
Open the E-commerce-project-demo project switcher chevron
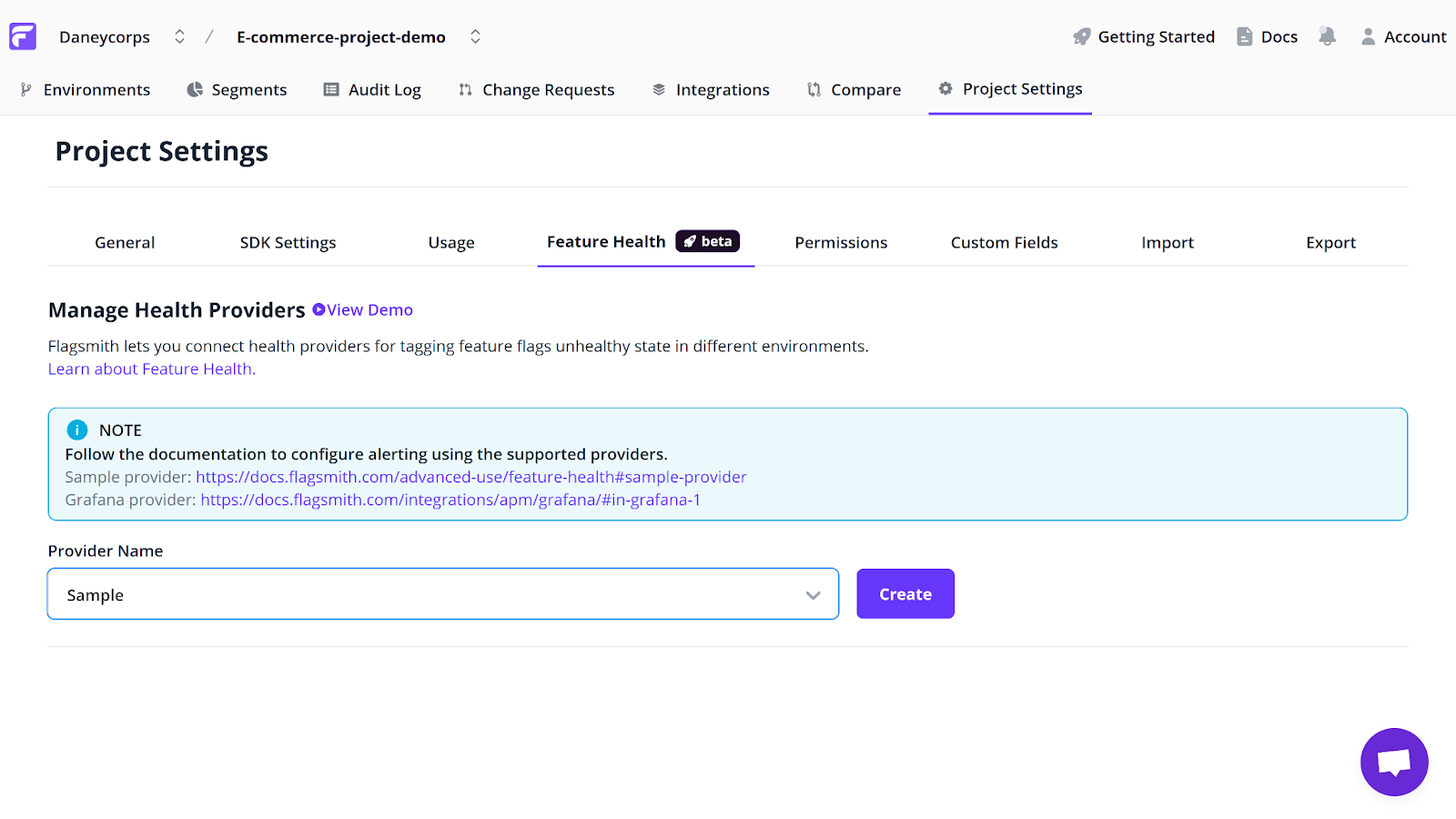[x=475, y=36]
